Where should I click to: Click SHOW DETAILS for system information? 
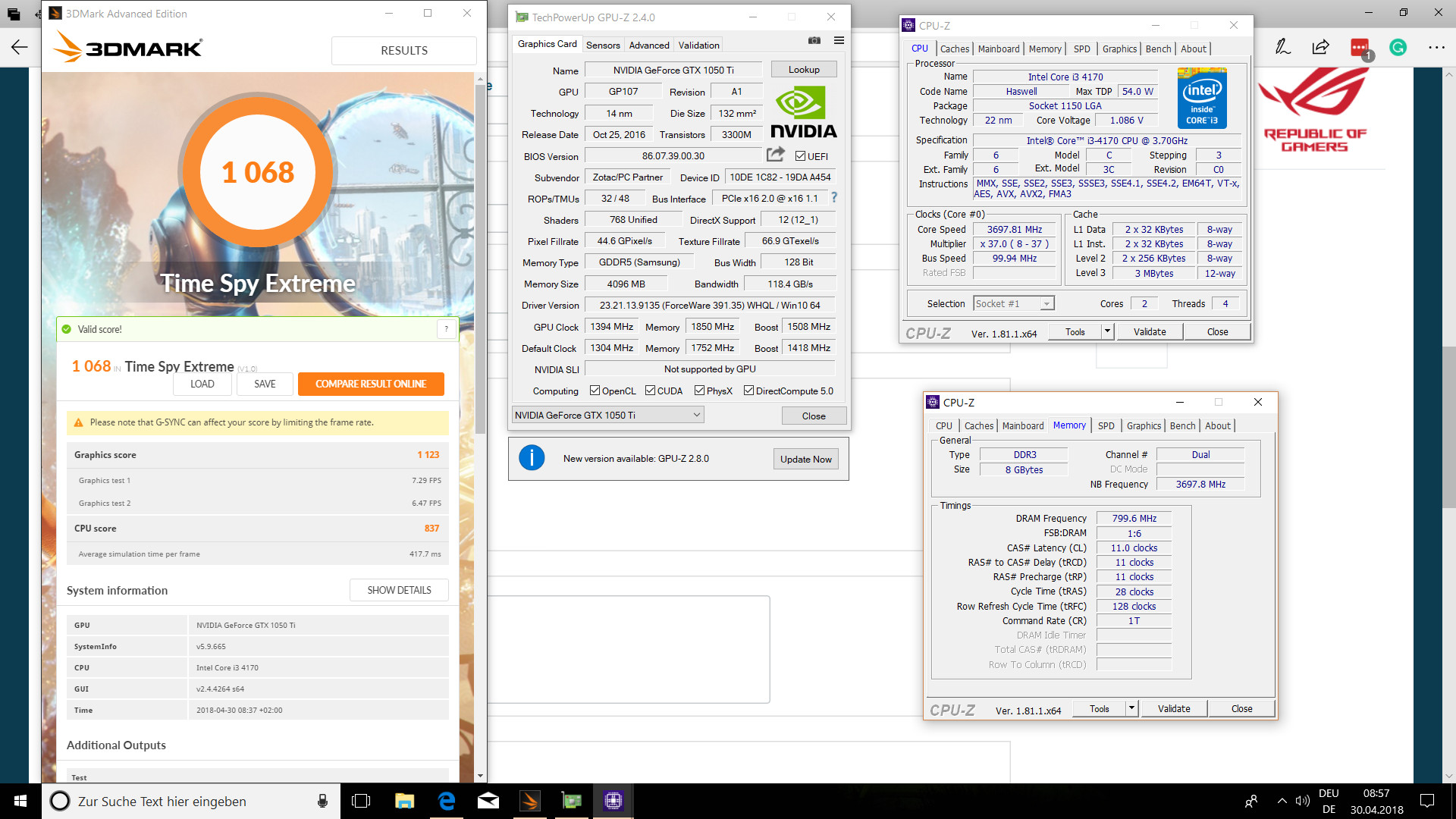[x=399, y=590]
